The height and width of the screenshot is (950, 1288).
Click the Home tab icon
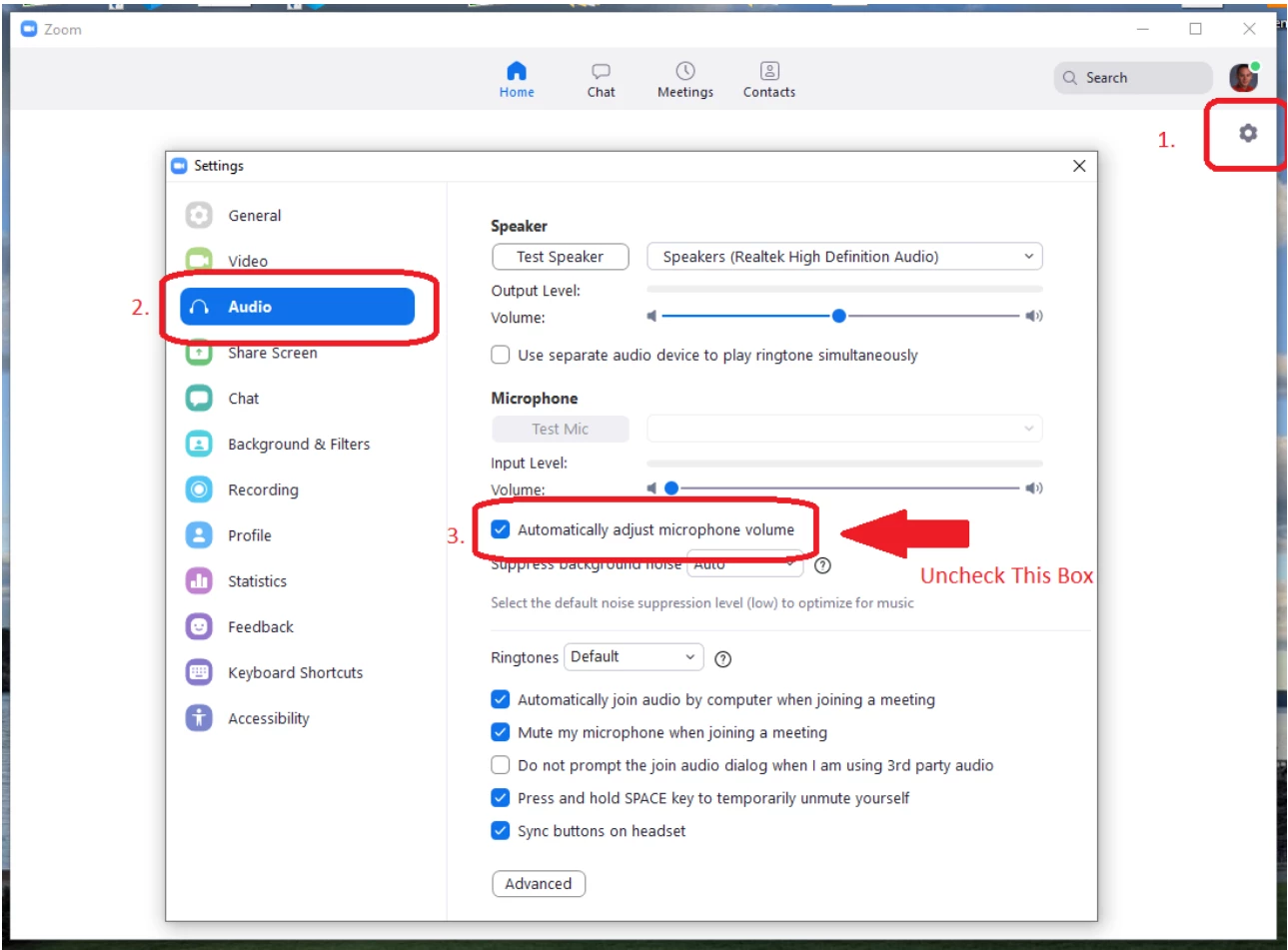click(517, 71)
